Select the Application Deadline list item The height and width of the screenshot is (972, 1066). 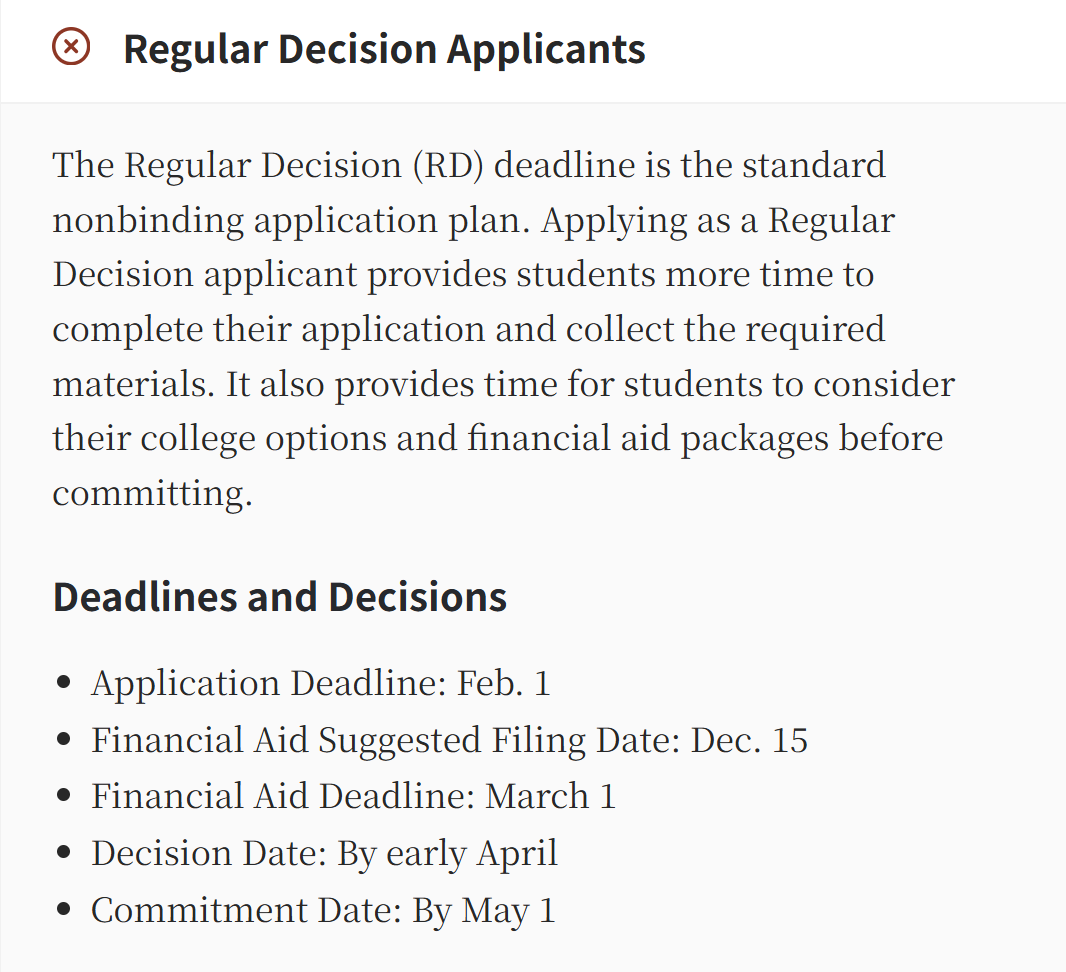pyautogui.click(x=321, y=682)
